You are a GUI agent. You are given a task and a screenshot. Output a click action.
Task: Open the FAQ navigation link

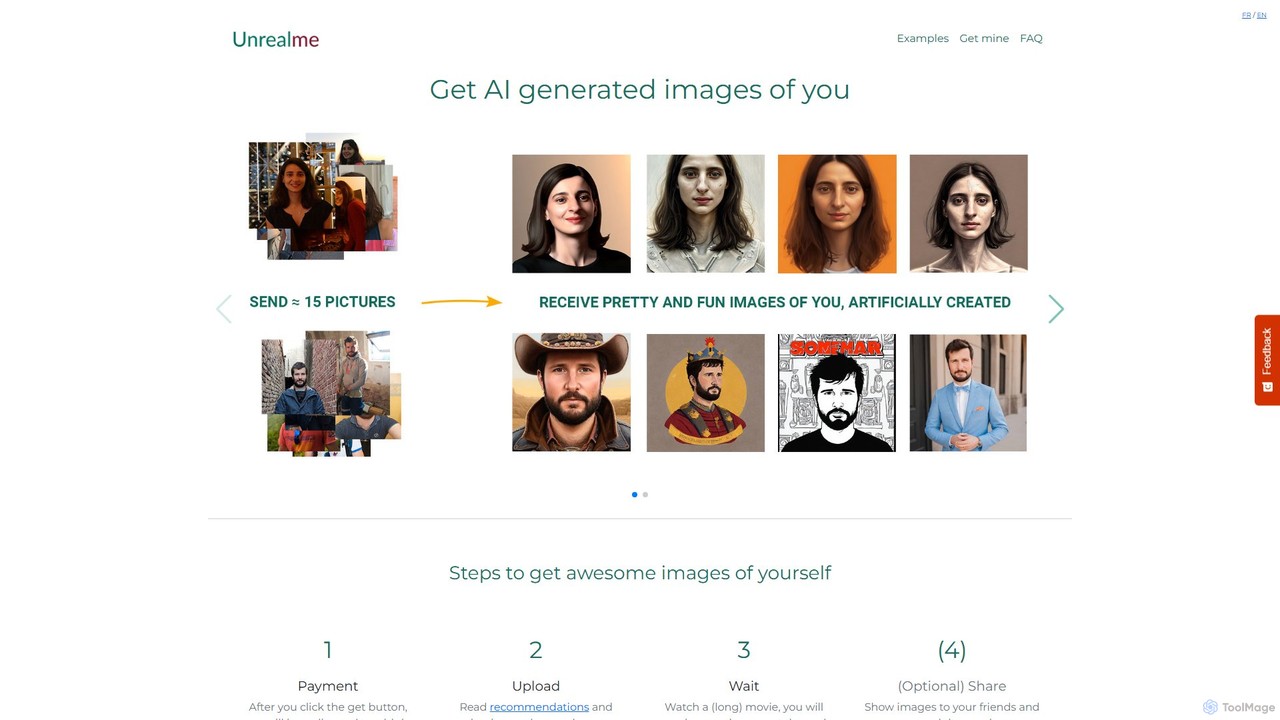[1031, 38]
